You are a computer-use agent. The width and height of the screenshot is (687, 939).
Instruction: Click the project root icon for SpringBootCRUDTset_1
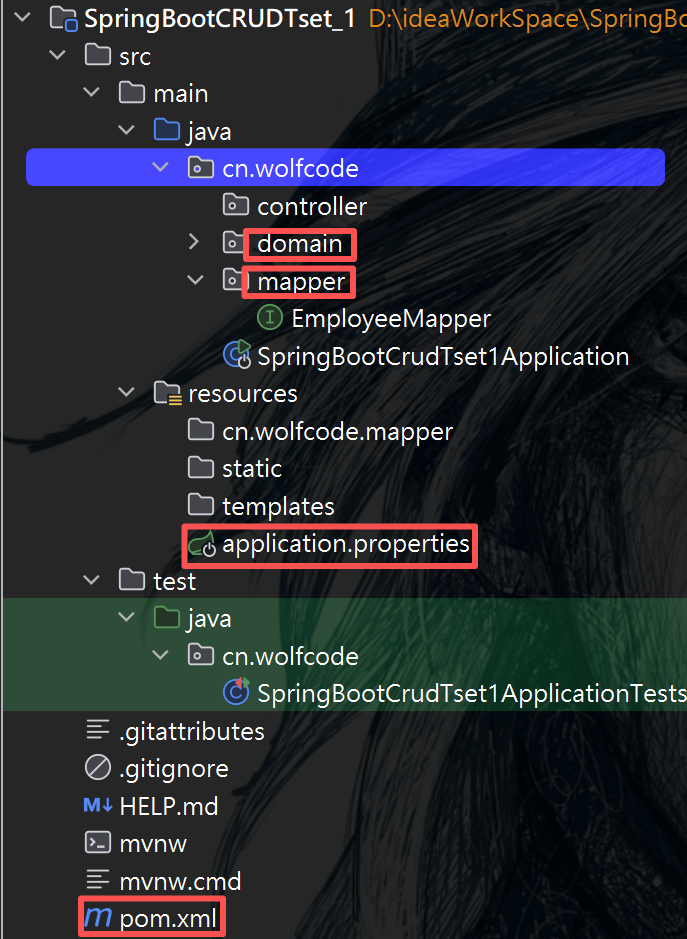pyautogui.click(x=62, y=17)
